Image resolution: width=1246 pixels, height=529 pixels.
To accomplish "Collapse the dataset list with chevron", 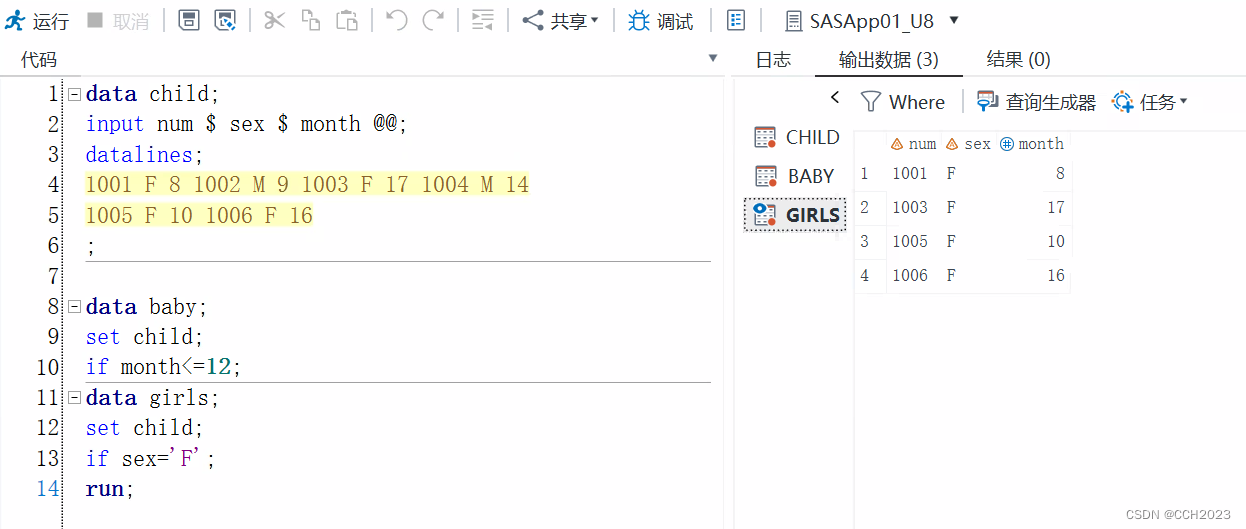I will [836, 98].
